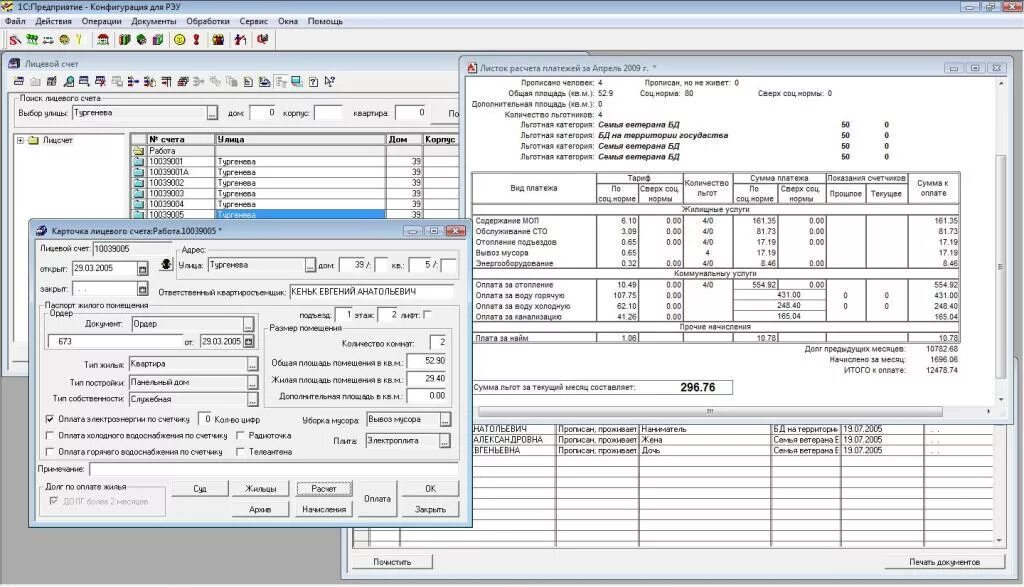1024x587 pixels.
Task: Click the Почистить button
Action: point(392,562)
